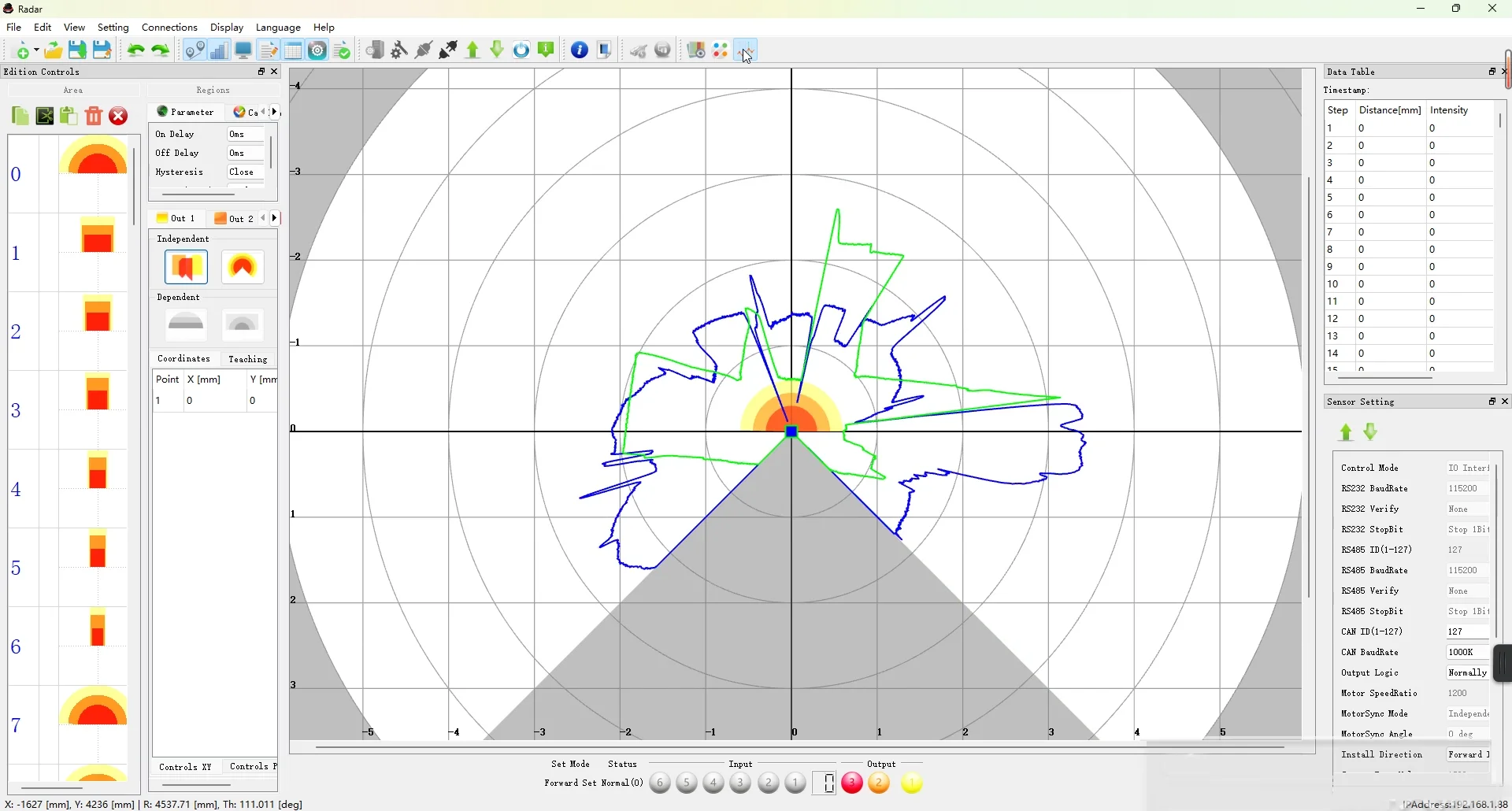
Task: Click the Parameter list vertical scrollbar
Action: 271,151
